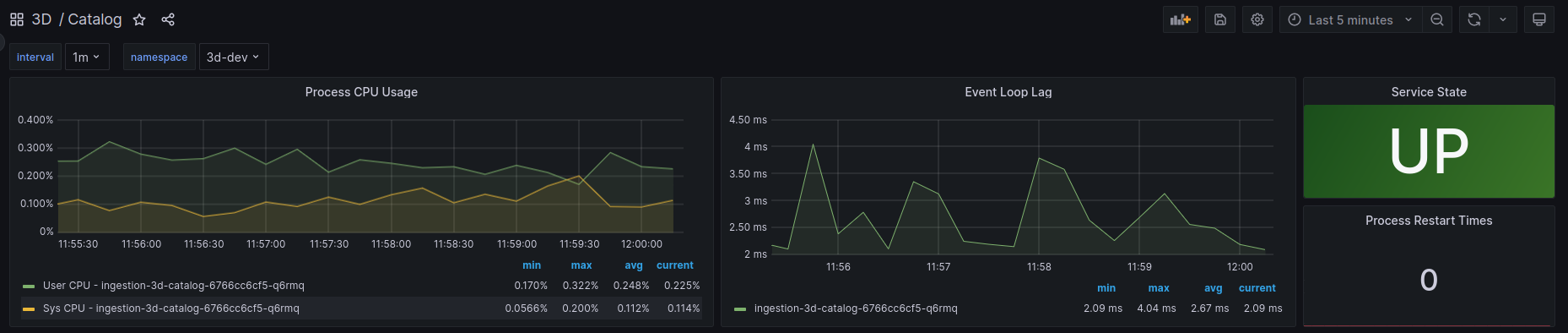Open dashboard settings gear
Viewport: 1568px width, 333px height.
(1257, 19)
